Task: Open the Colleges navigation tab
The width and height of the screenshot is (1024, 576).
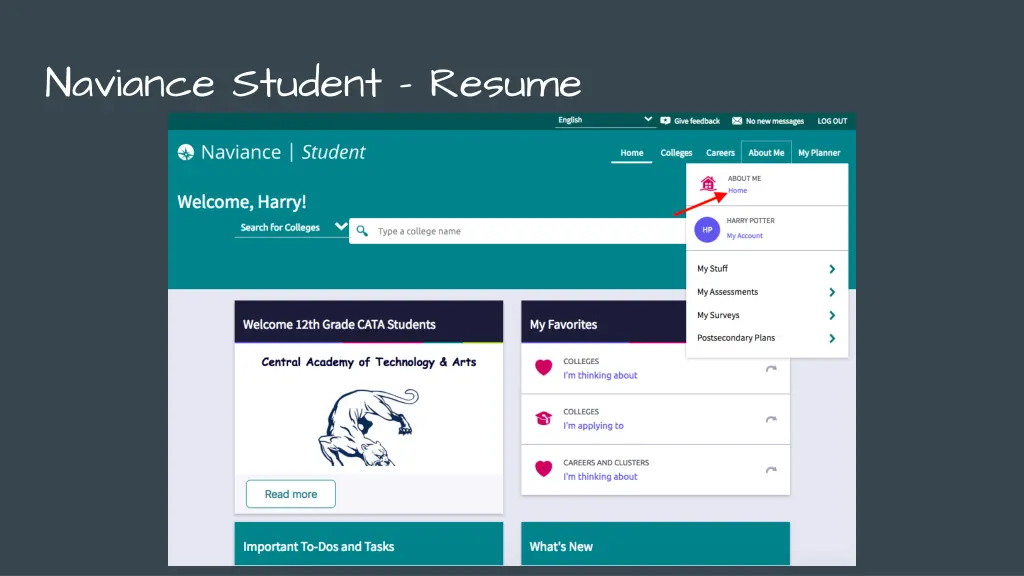Action: 676,153
